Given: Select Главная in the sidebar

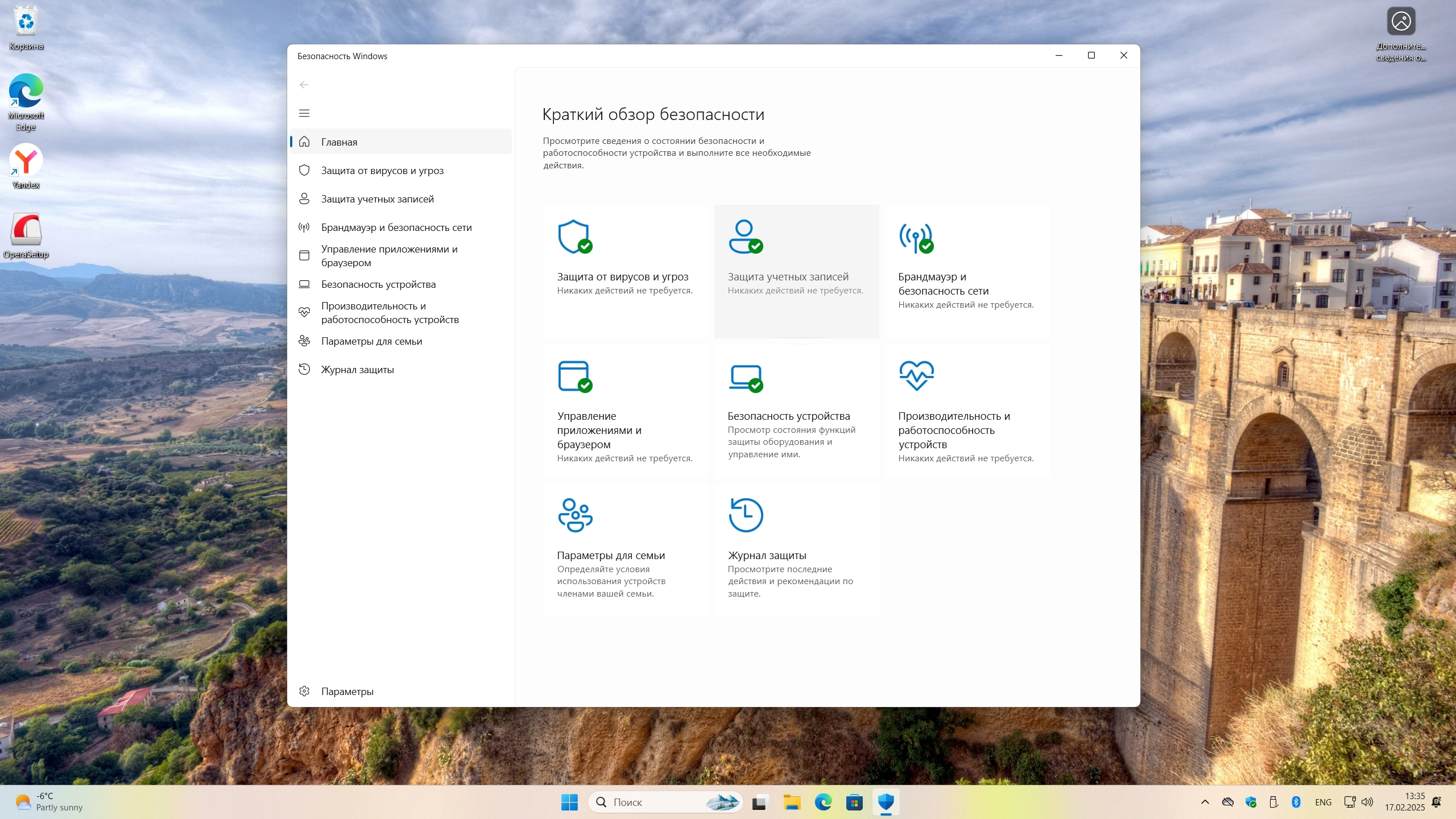Looking at the screenshot, I should click(339, 142).
